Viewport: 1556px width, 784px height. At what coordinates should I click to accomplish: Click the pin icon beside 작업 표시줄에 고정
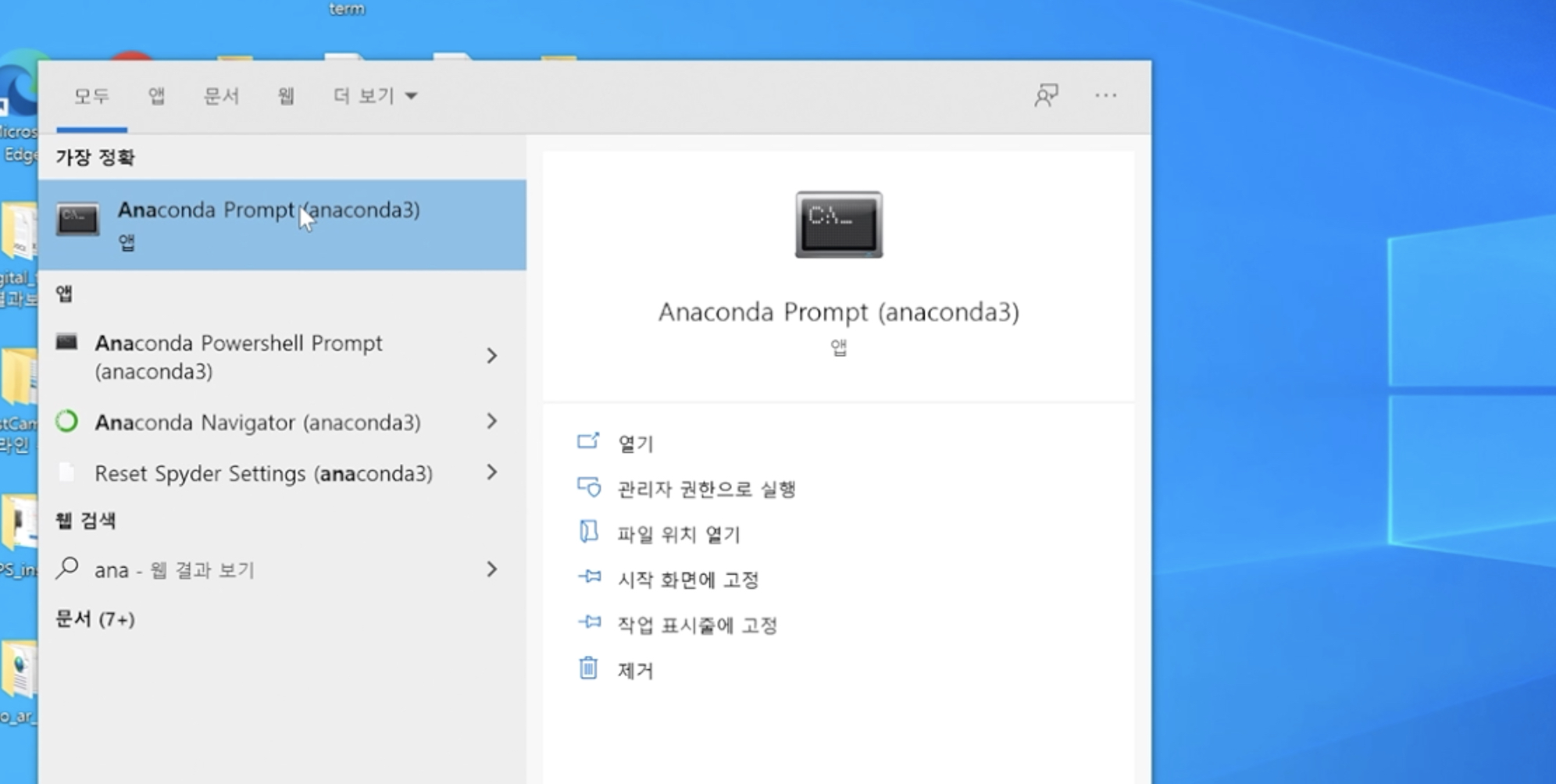[x=590, y=622]
